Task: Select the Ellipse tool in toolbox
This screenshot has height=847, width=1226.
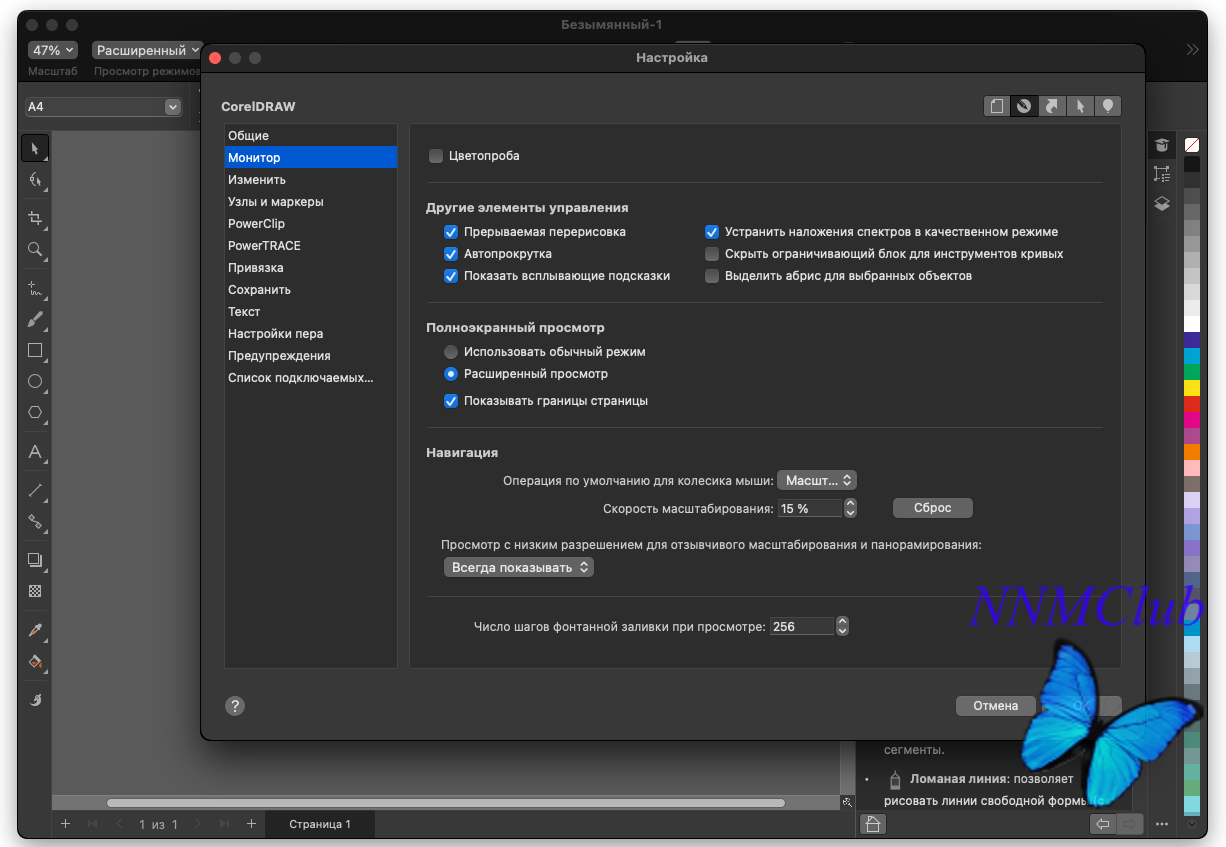Action: pos(35,381)
